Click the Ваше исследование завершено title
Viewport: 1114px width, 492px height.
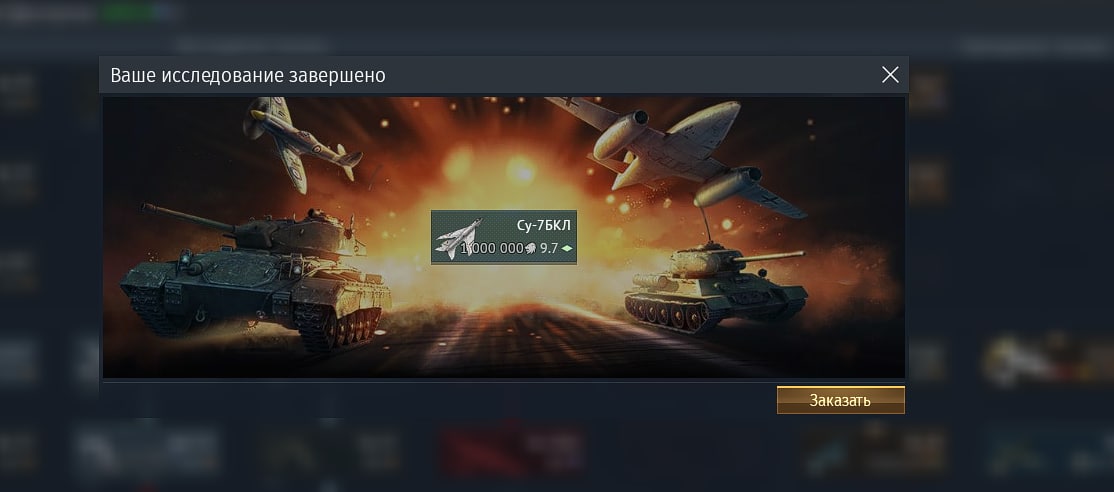point(248,75)
